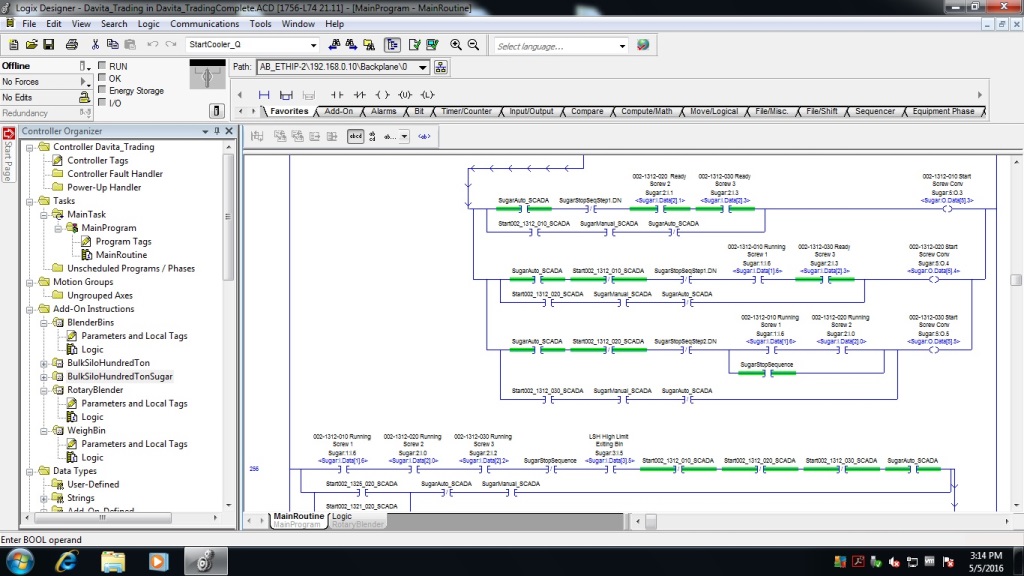Viewport: 1024px width, 576px height.
Task: Expand the BulkSiloHundredTonSugar tree node
Action: click(44, 377)
